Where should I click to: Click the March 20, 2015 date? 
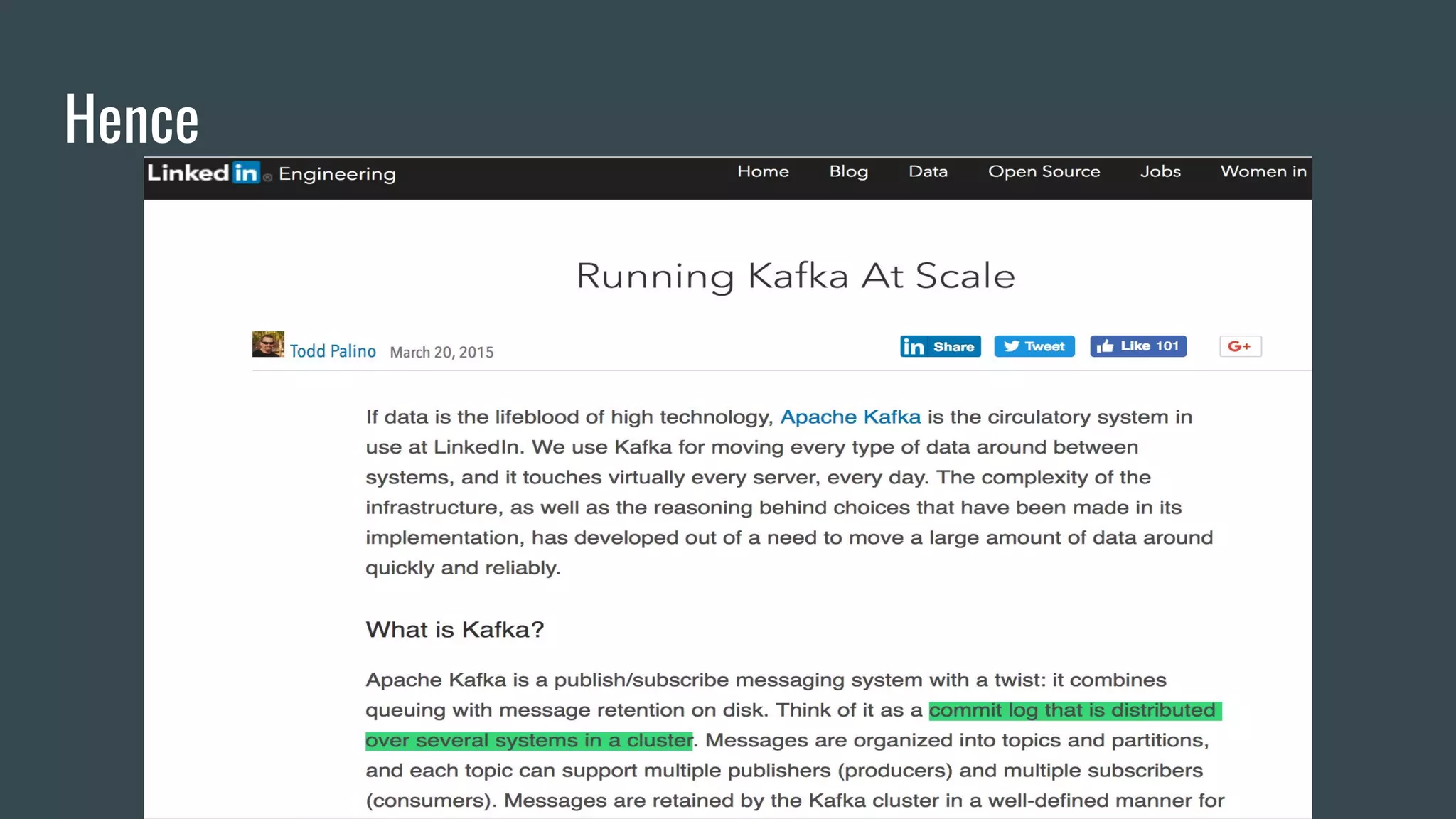(441, 353)
